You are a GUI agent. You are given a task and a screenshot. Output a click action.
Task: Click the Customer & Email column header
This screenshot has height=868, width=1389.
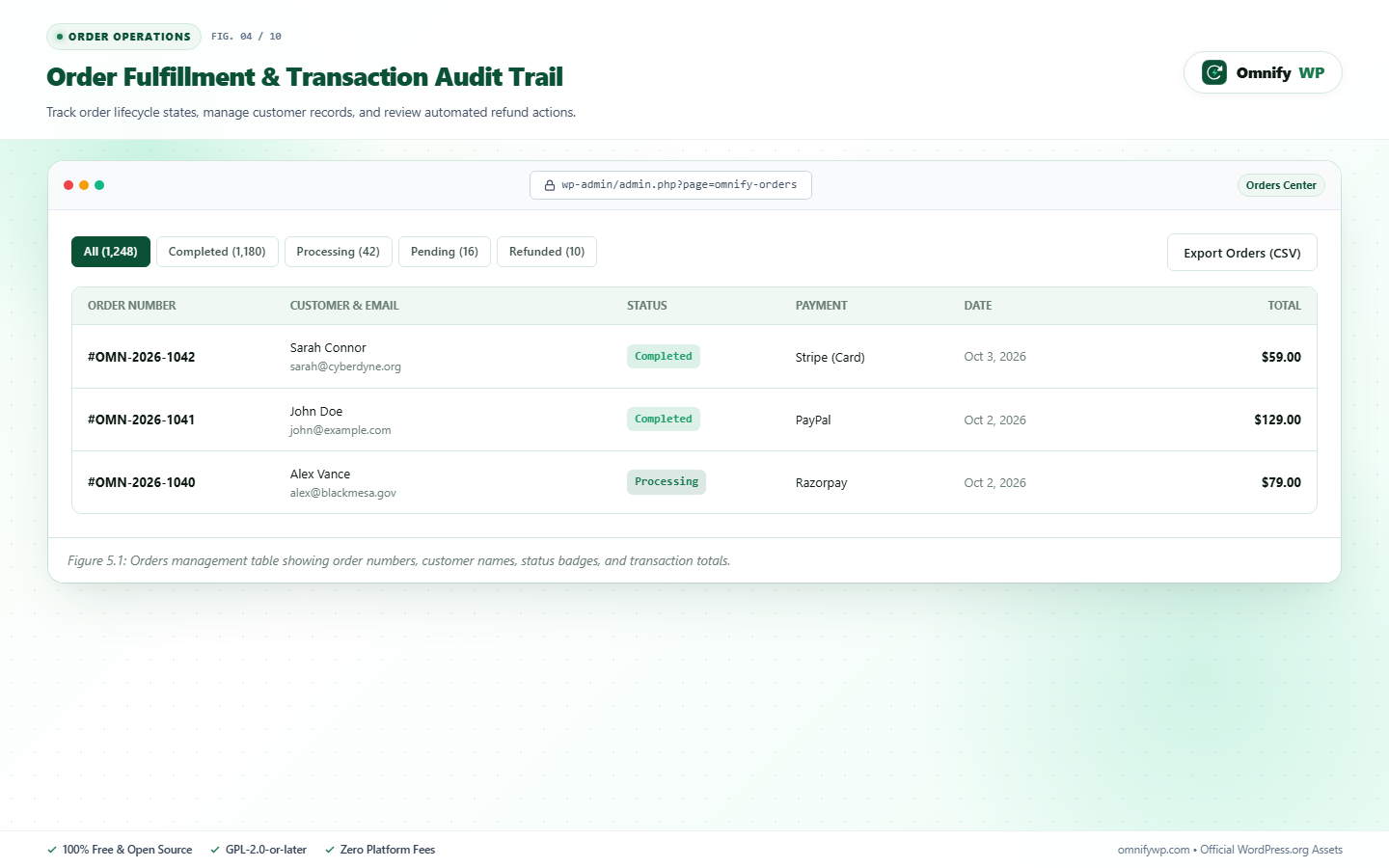pyautogui.click(x=344, y=306)
